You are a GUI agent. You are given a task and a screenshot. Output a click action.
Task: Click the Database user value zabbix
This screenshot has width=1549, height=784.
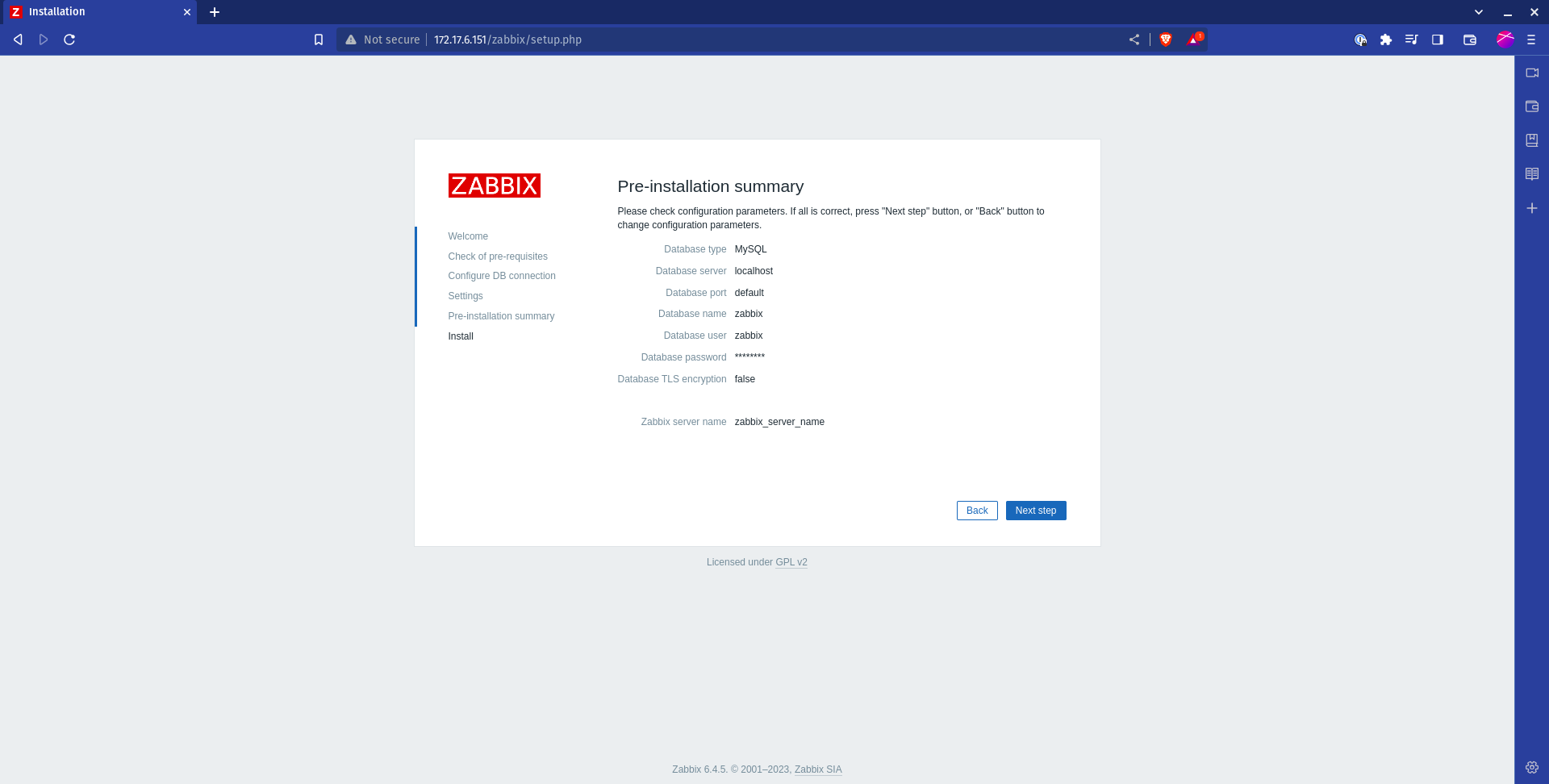point(749,336)
